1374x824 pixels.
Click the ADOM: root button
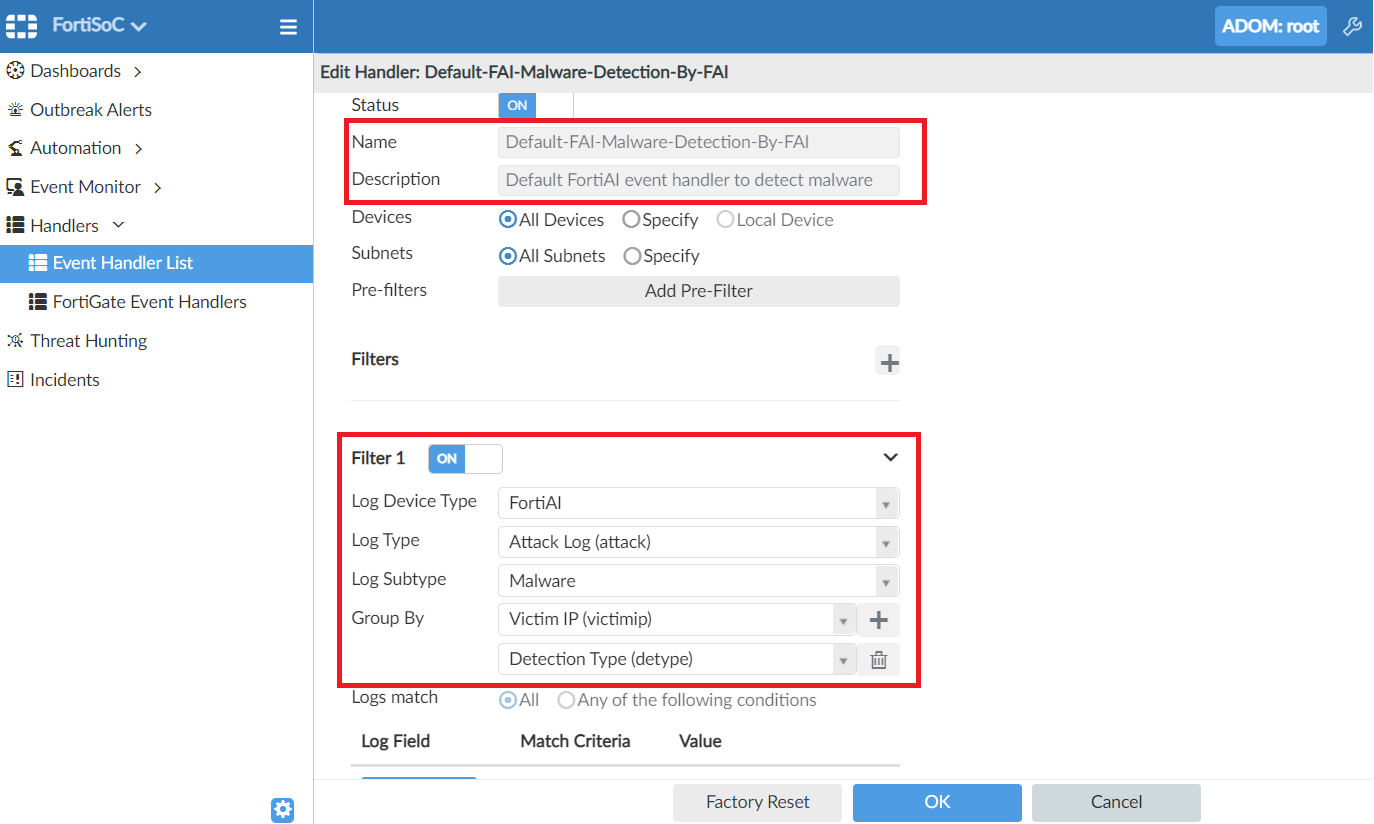[1270, 27]
